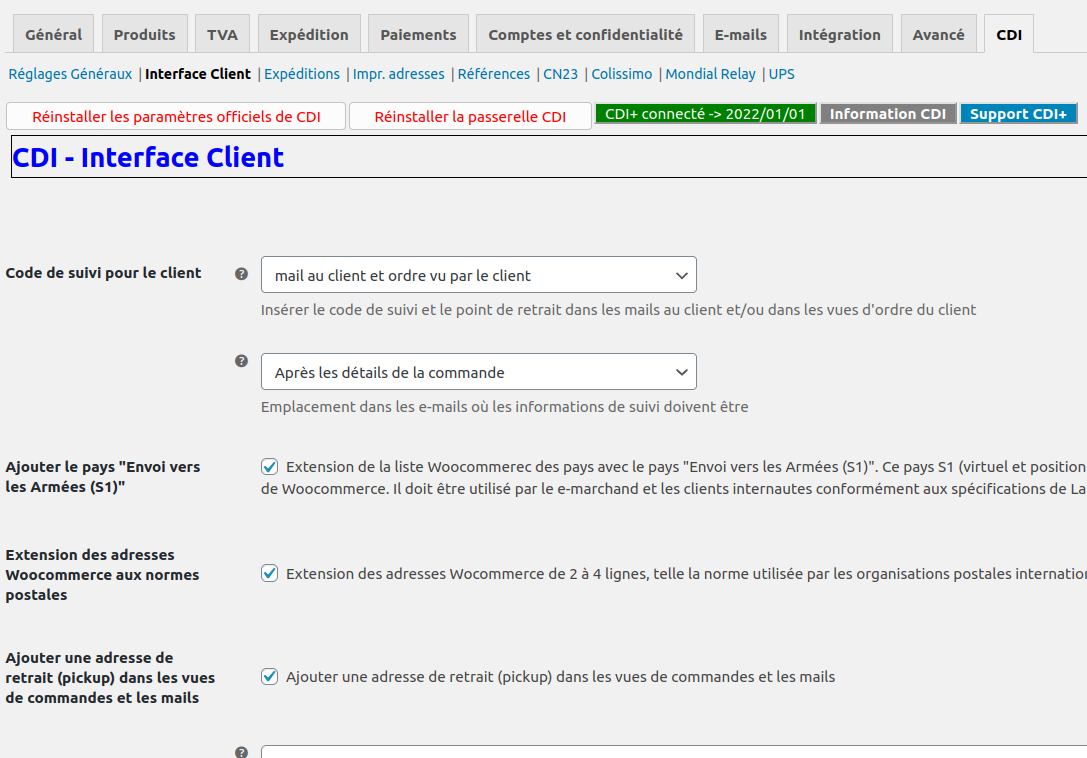Click Emplacement dans les e-mails description text
The height and width of the screenshot is (758, 1087).
[505, 407]
